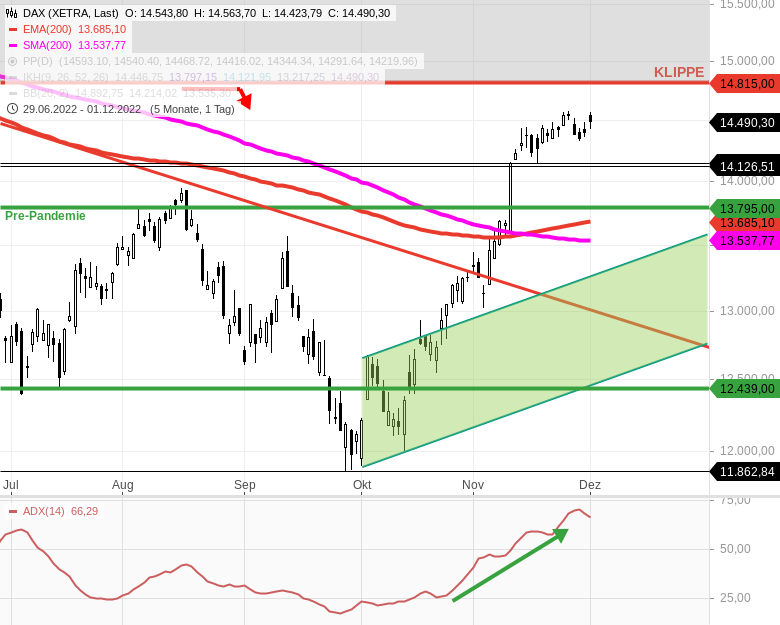Click the open value O: 14.543,80
This screenshot has width=780, height=625.
156,13
